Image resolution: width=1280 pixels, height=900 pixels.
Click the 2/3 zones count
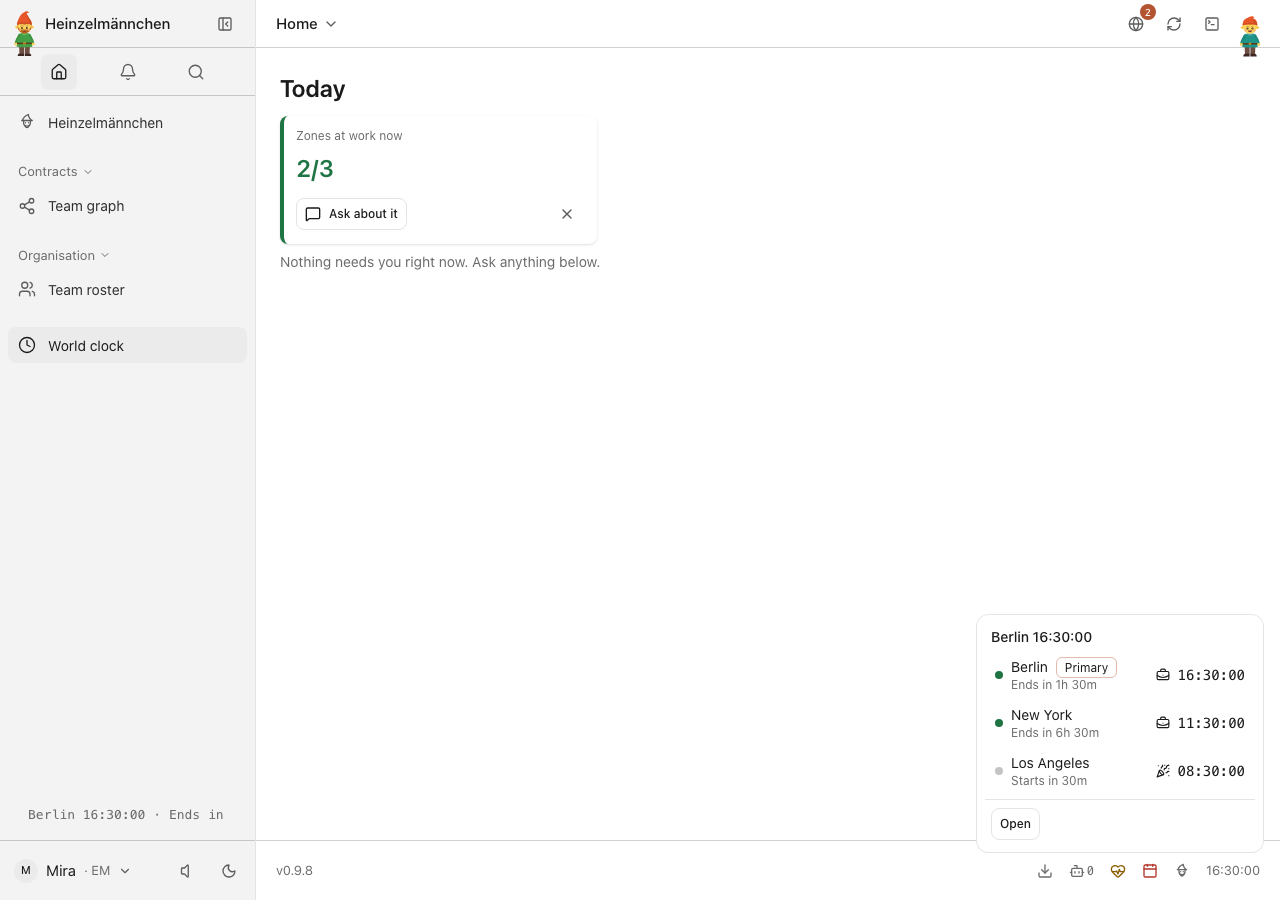[315, 169]
